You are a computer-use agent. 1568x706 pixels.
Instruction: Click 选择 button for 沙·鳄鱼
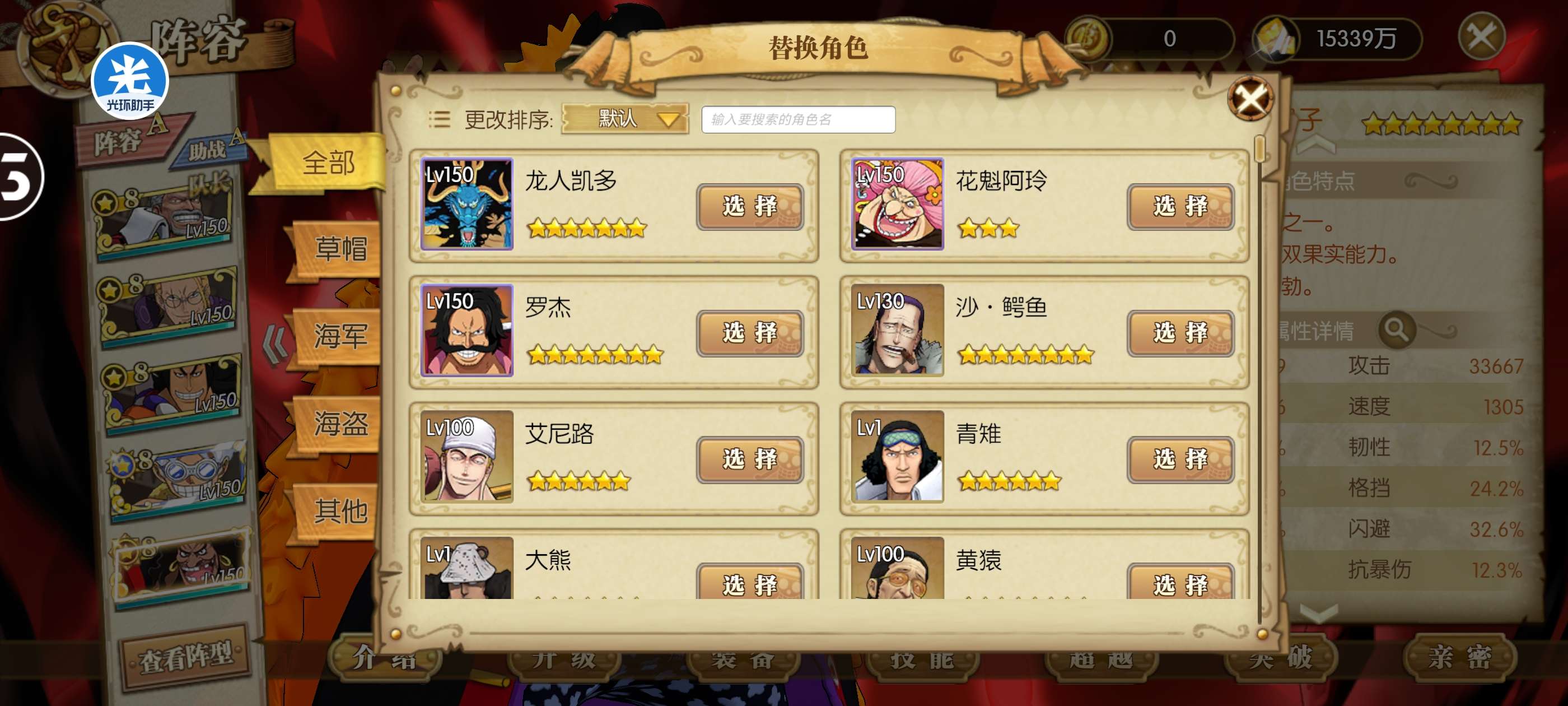(1180, 333)
